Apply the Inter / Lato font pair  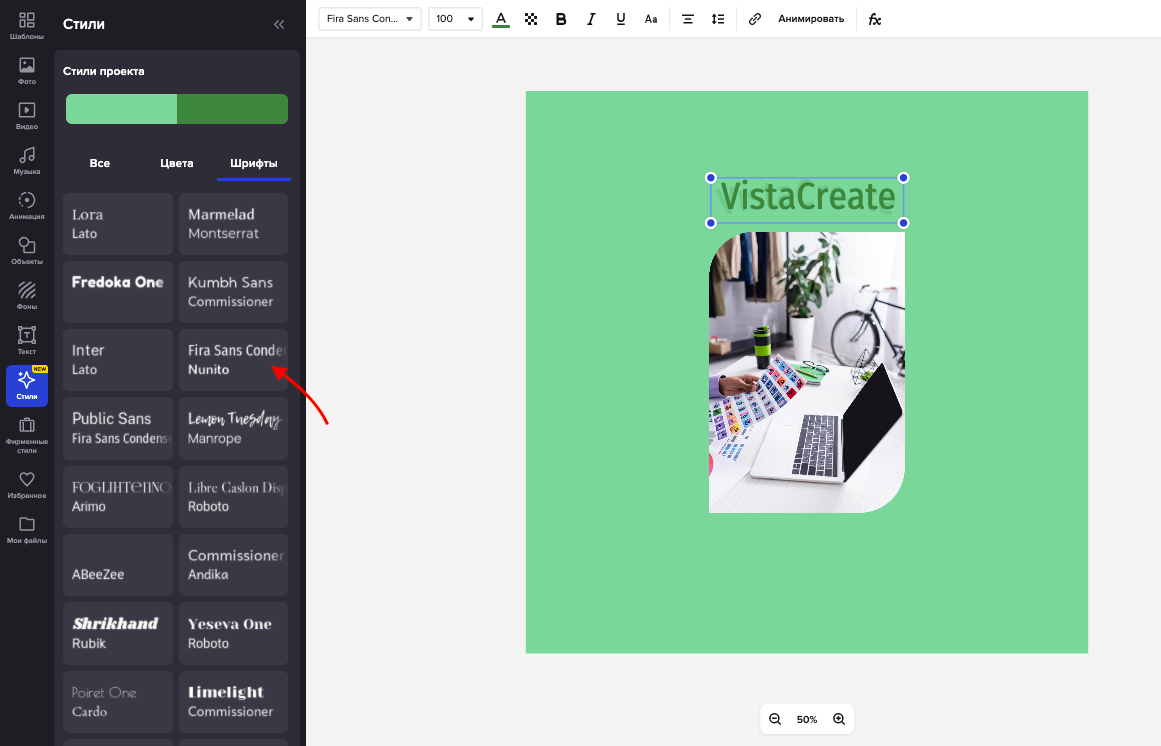click(x=118, y=360)
